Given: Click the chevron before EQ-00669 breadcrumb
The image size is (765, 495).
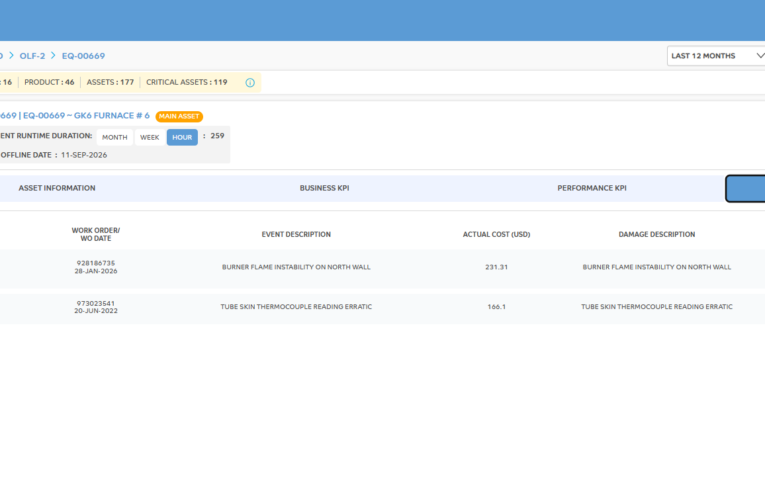Looking at the screenshot, I should pyautogui.click(x=53, y=56).
